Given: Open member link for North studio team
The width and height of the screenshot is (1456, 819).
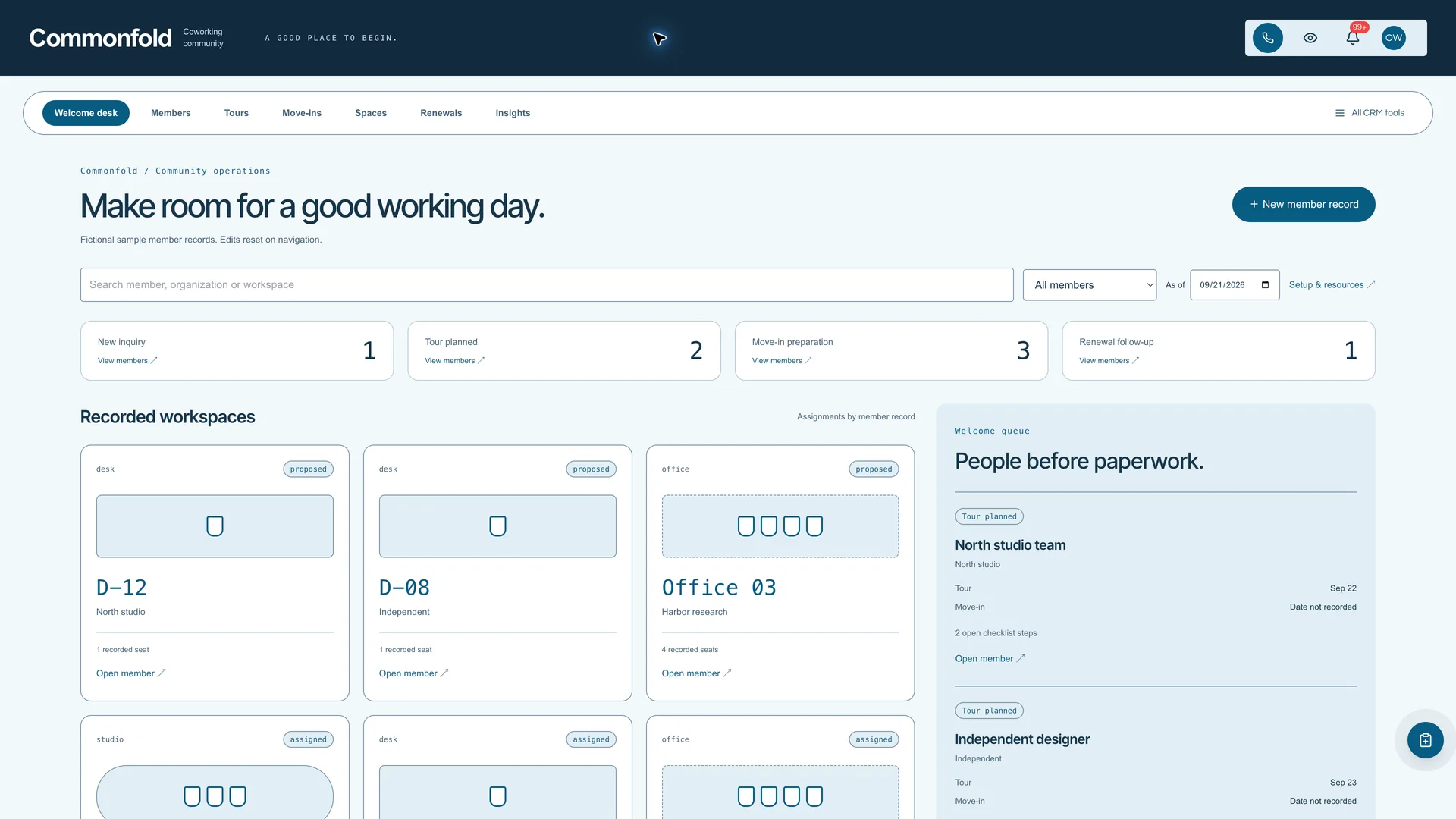Looking at the screenshot, I should (990, 659).
